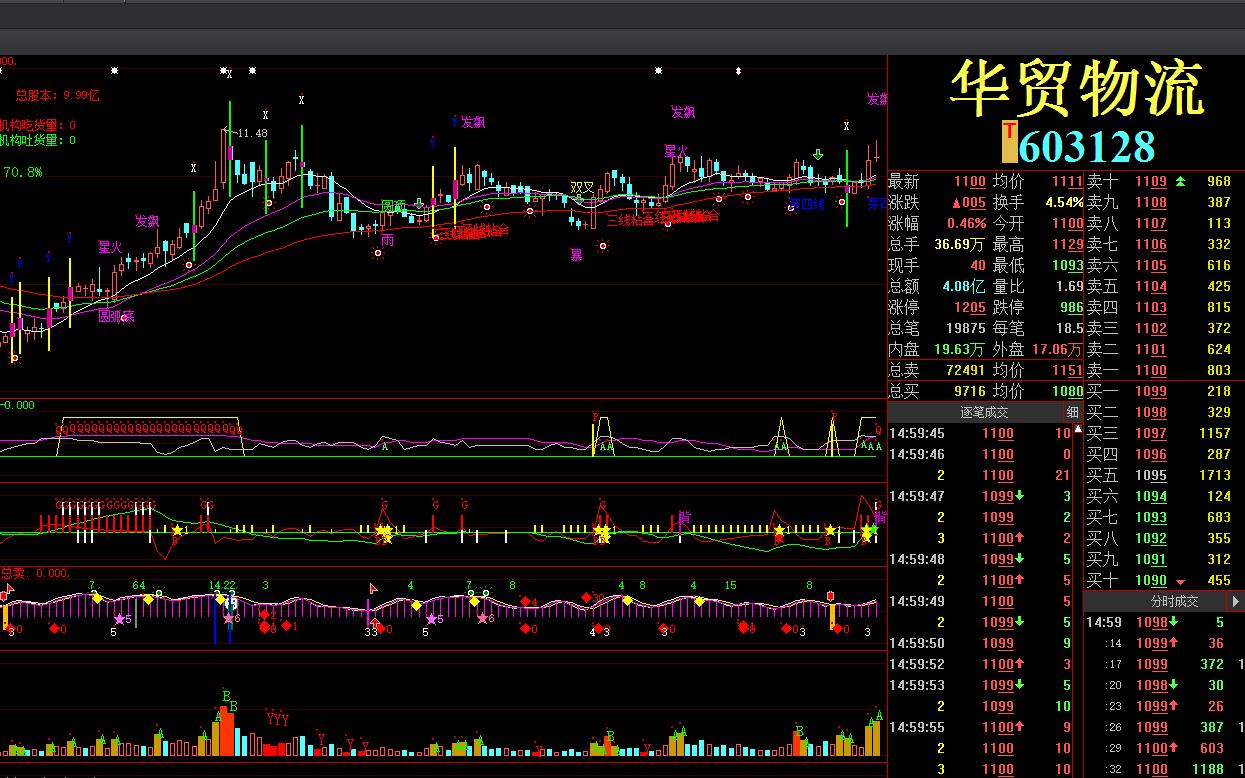Click the 卖十 volume 968
Viewport: 1245px width, 778px height.
(x=1218, y=181)
